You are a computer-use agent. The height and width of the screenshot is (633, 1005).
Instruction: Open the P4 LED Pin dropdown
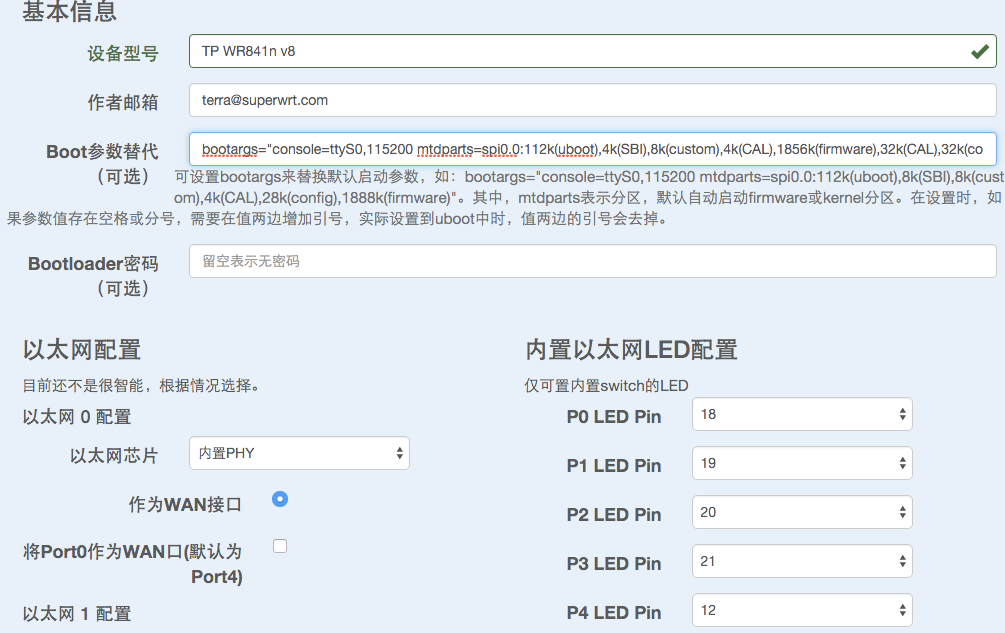click(x=802, y=610)
